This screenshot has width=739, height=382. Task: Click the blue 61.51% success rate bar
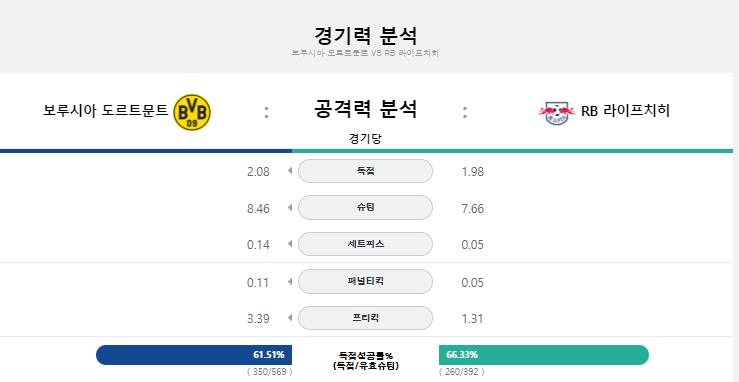point(194,355)
